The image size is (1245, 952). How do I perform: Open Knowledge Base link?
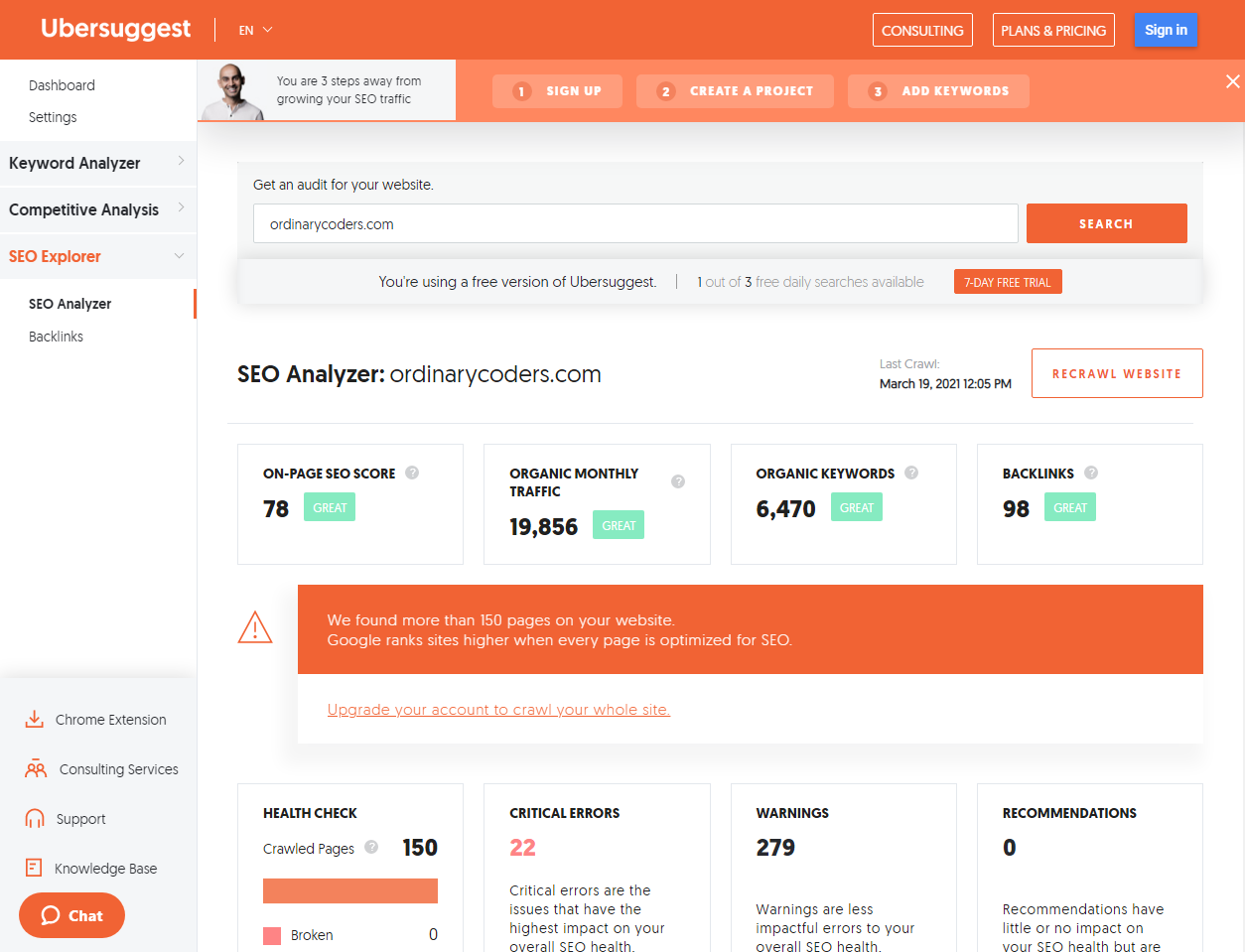click(105, 869)
